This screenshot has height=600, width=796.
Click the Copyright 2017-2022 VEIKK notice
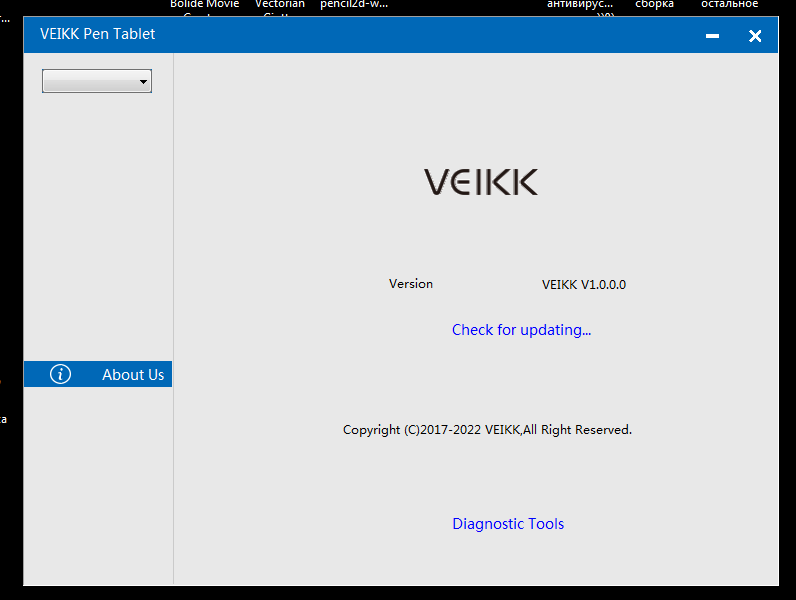point(487,430)
